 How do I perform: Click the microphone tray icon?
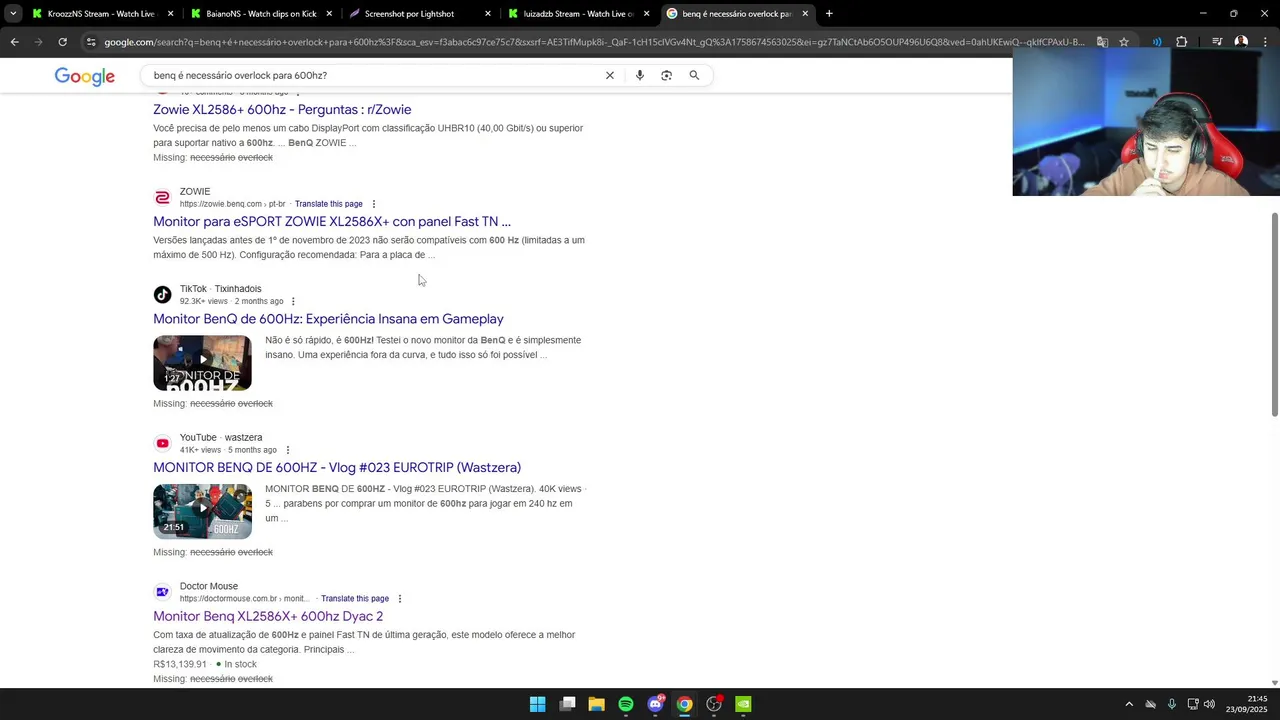click(1172, 704)
